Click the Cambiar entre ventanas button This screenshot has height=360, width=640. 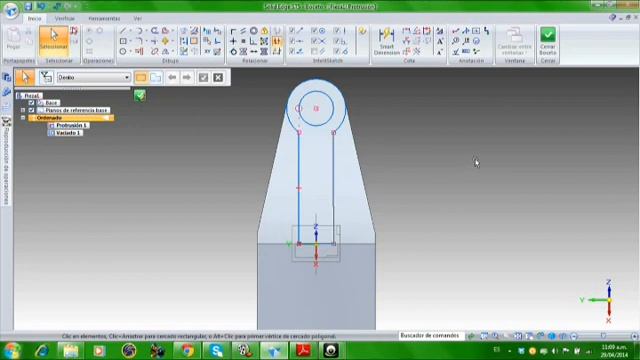pos(514,41)
